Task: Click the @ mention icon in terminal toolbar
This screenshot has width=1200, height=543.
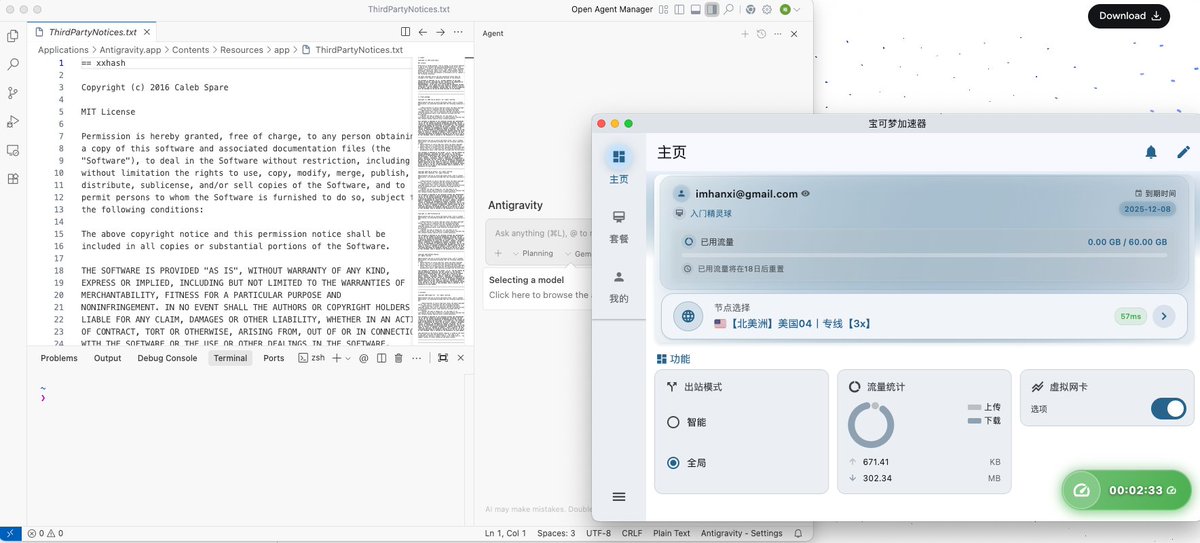Action: [x=364, y=358]
